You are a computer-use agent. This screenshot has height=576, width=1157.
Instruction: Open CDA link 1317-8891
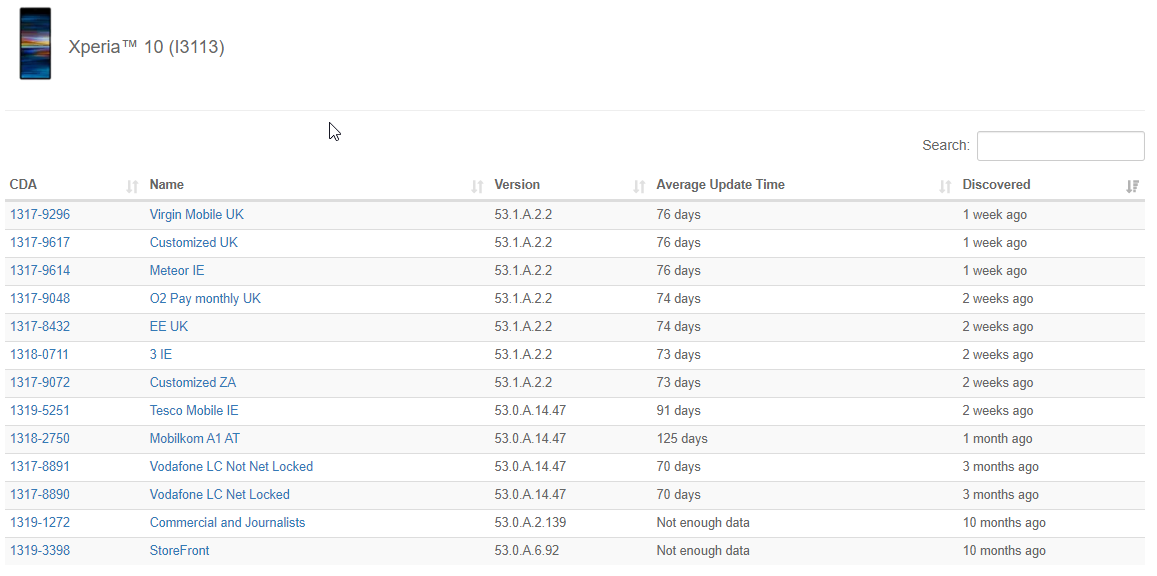[40, 467]
